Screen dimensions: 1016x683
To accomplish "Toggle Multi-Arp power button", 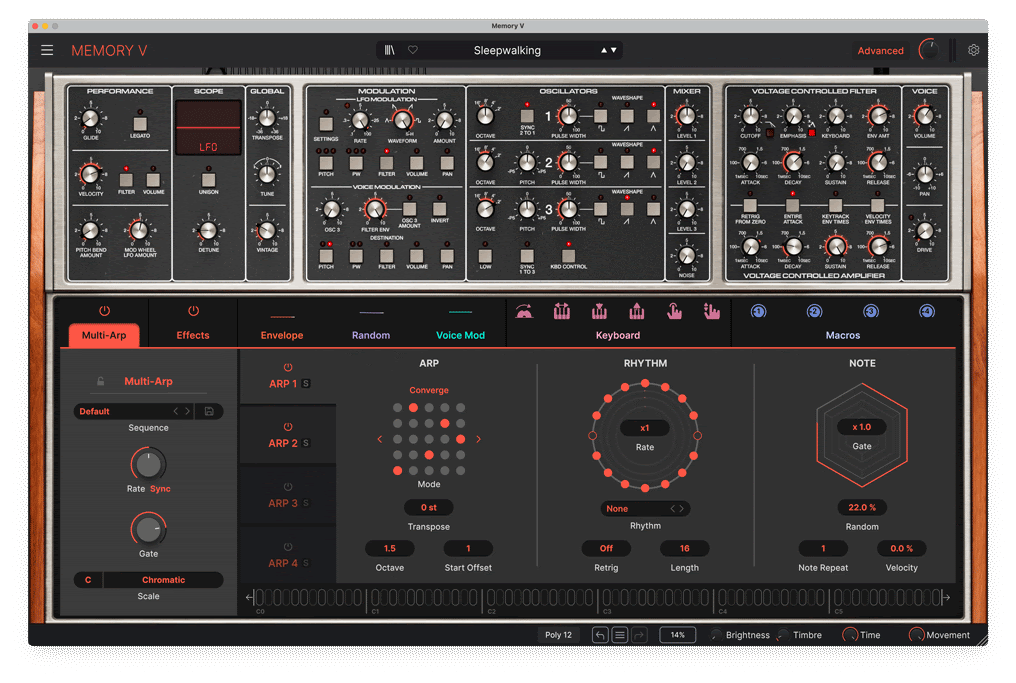I will tap(104, 311).
